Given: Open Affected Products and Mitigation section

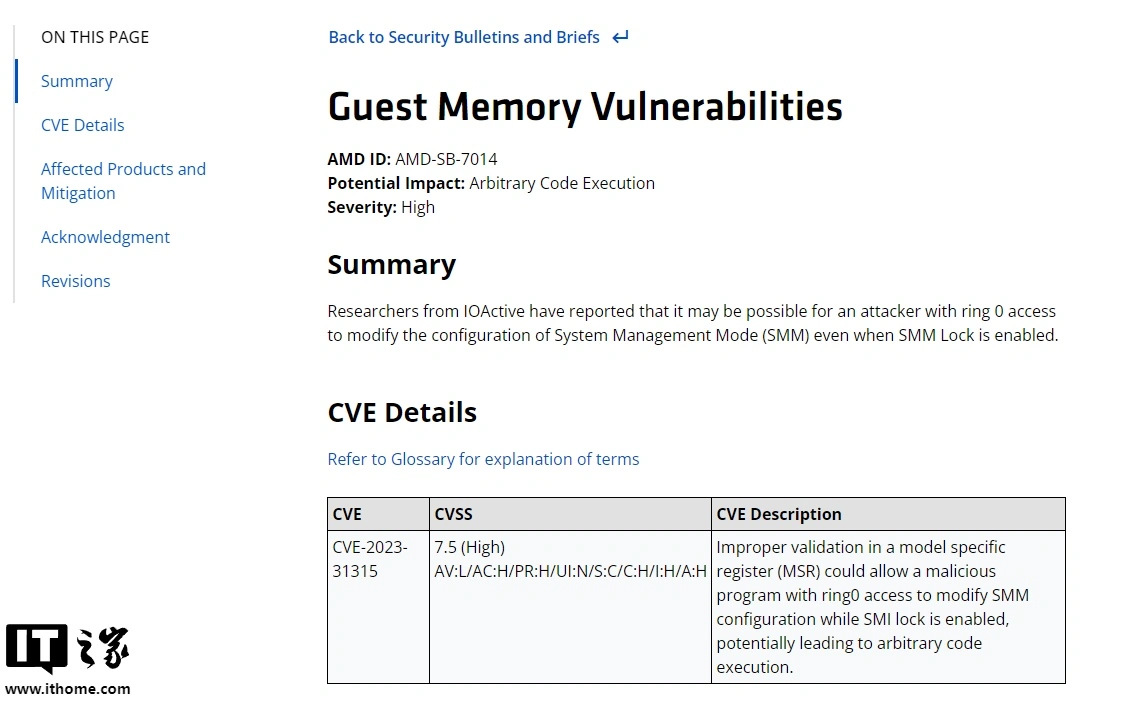Looking at the screenshot, I should coord(123,181).
